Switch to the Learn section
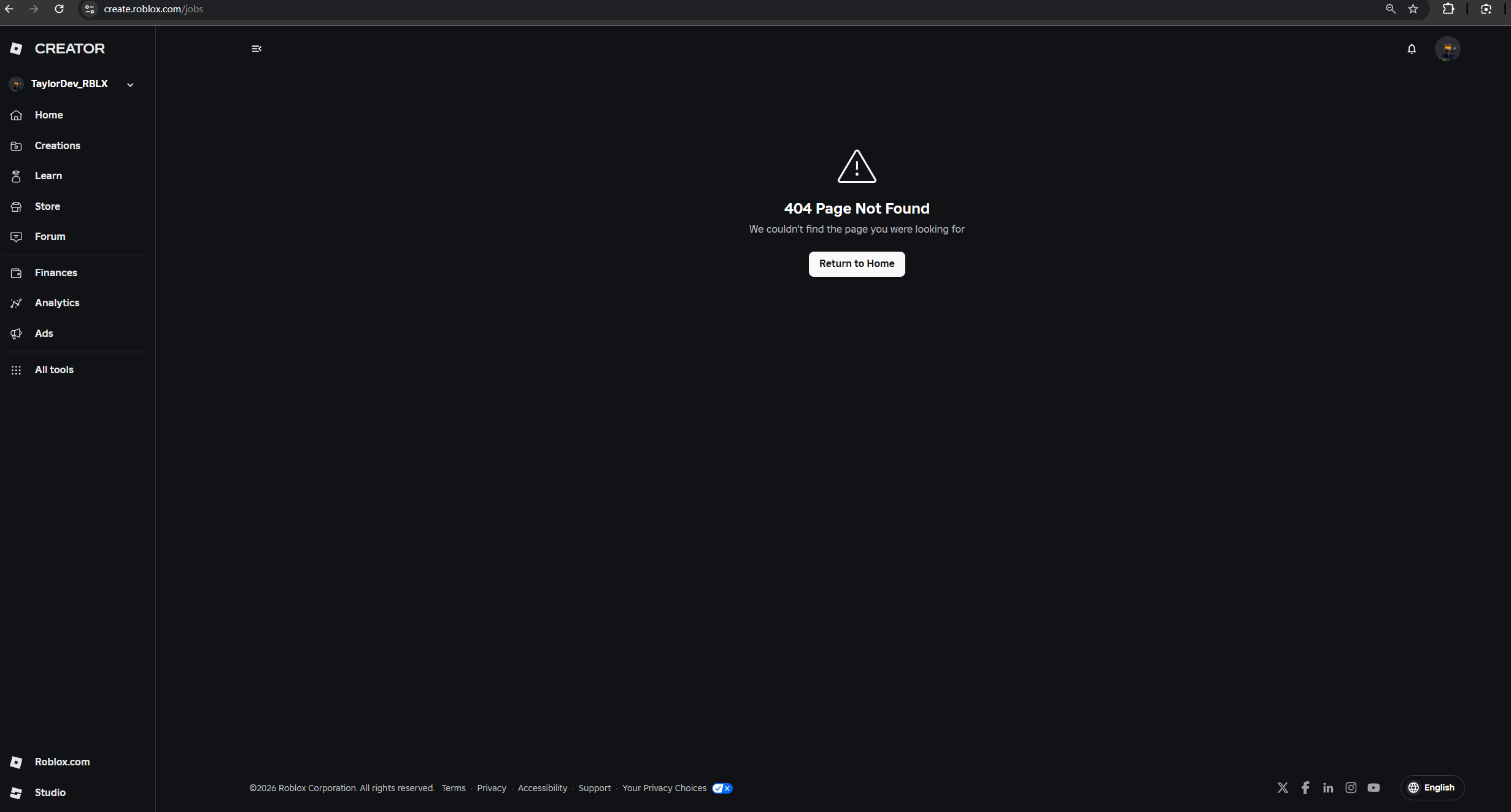Image resolution: width=1511 pixels, height=812 pixels. 48,176
